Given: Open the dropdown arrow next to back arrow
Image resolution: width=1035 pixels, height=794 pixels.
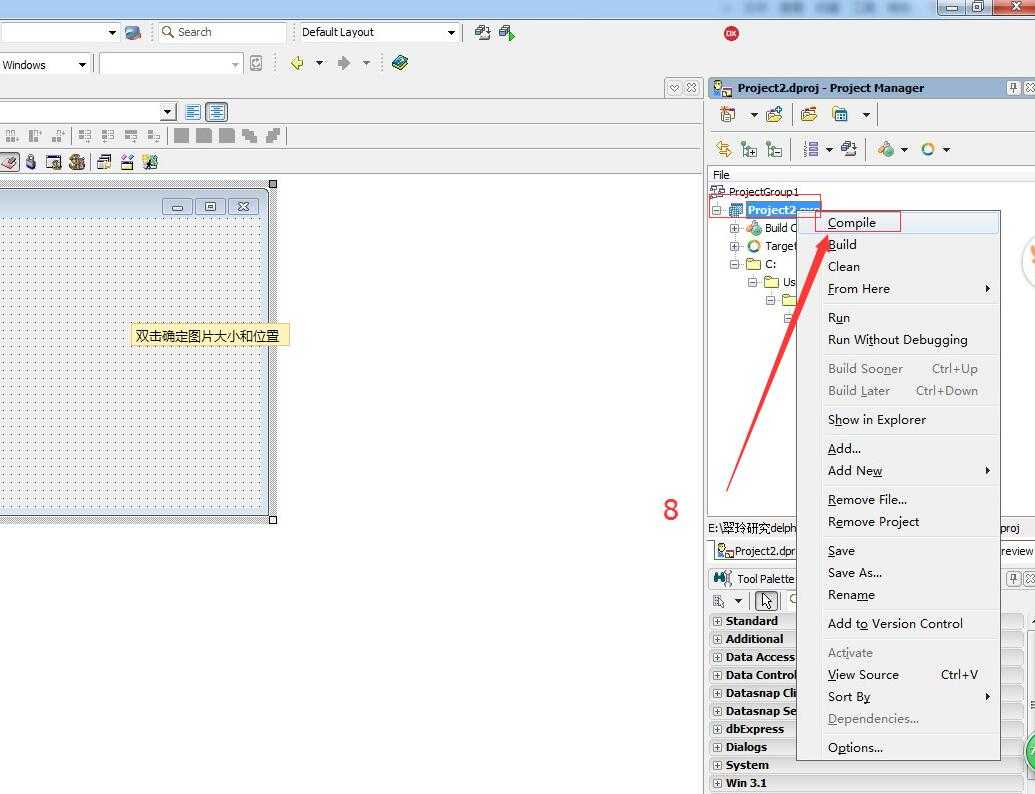Looking at the screenshot, I should coord(319,63).
